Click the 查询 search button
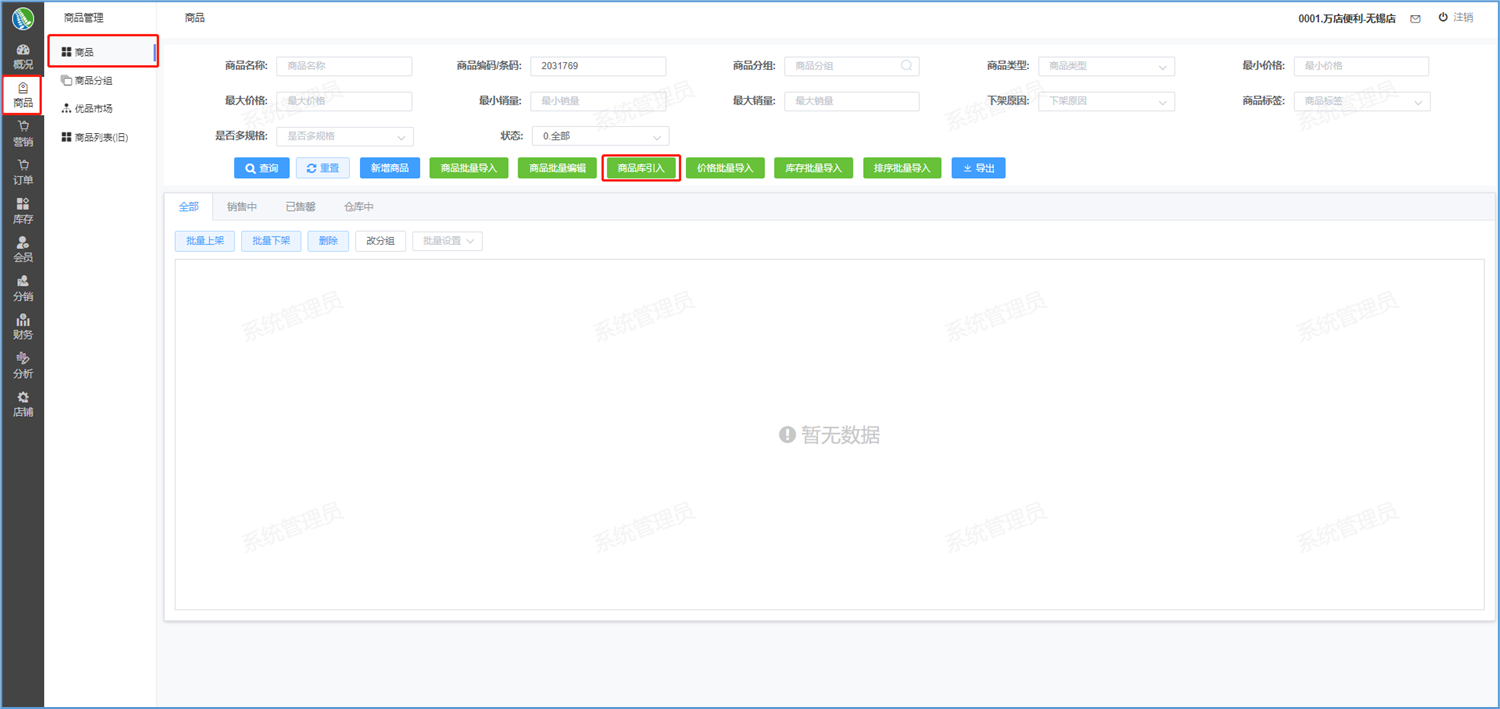This screenshot has width=1500, height=709. 262,168
